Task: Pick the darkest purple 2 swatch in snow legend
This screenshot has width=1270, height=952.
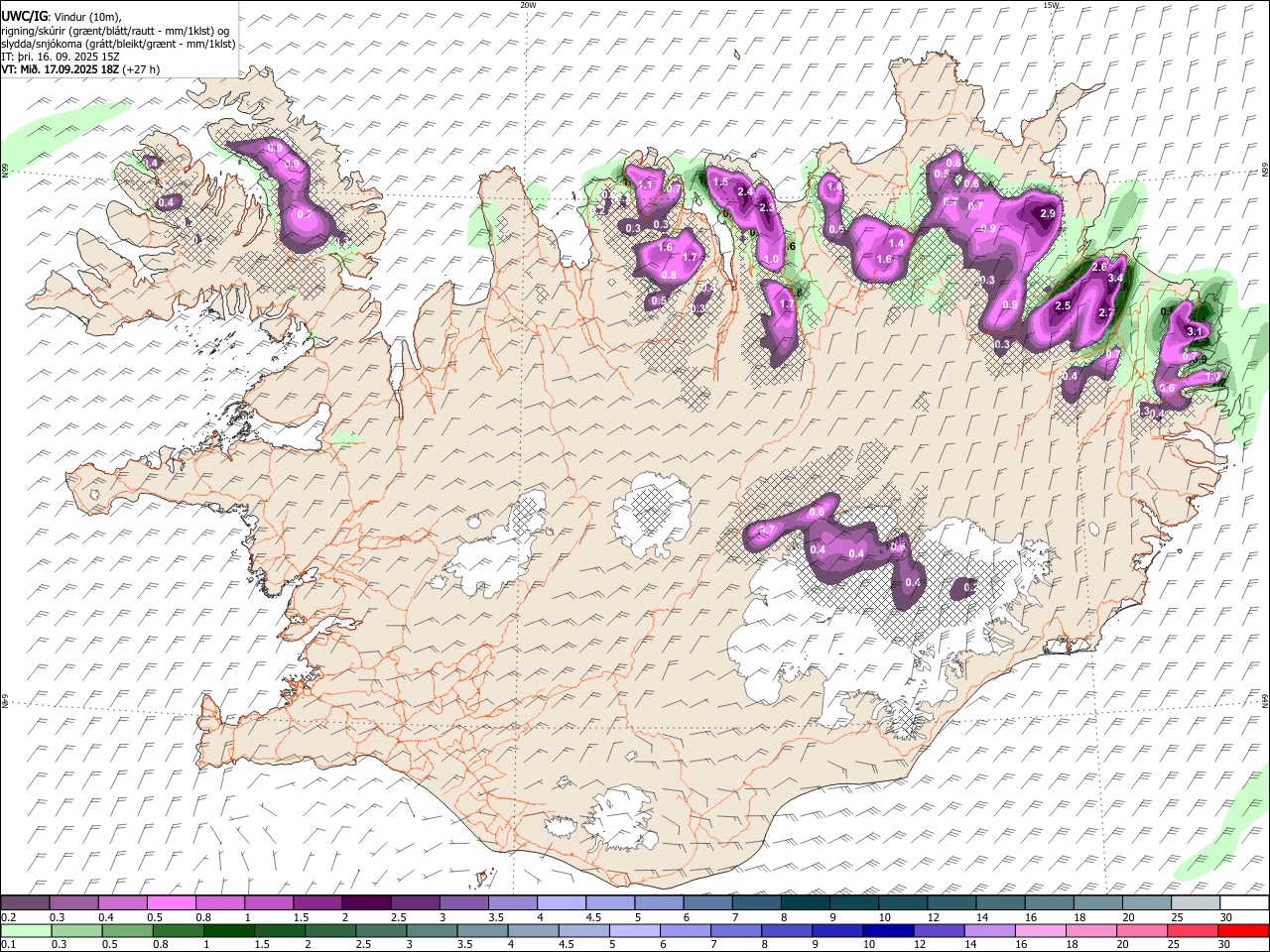Action: 366,902
